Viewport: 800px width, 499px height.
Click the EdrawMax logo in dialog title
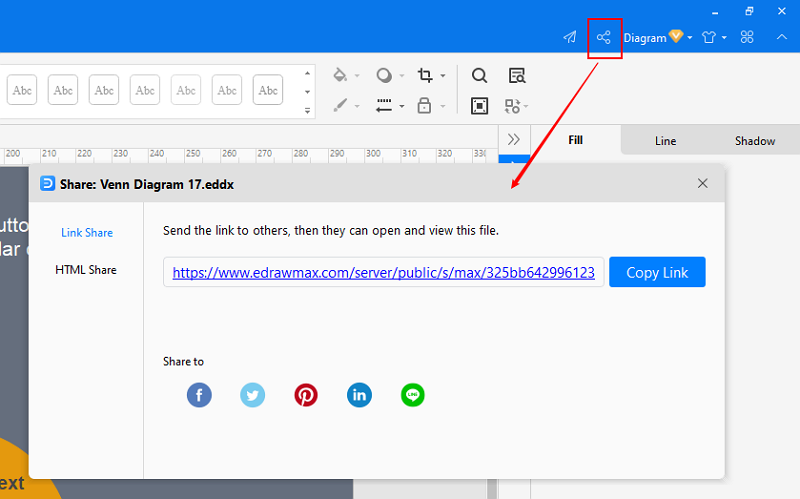(x=47, y=183)
